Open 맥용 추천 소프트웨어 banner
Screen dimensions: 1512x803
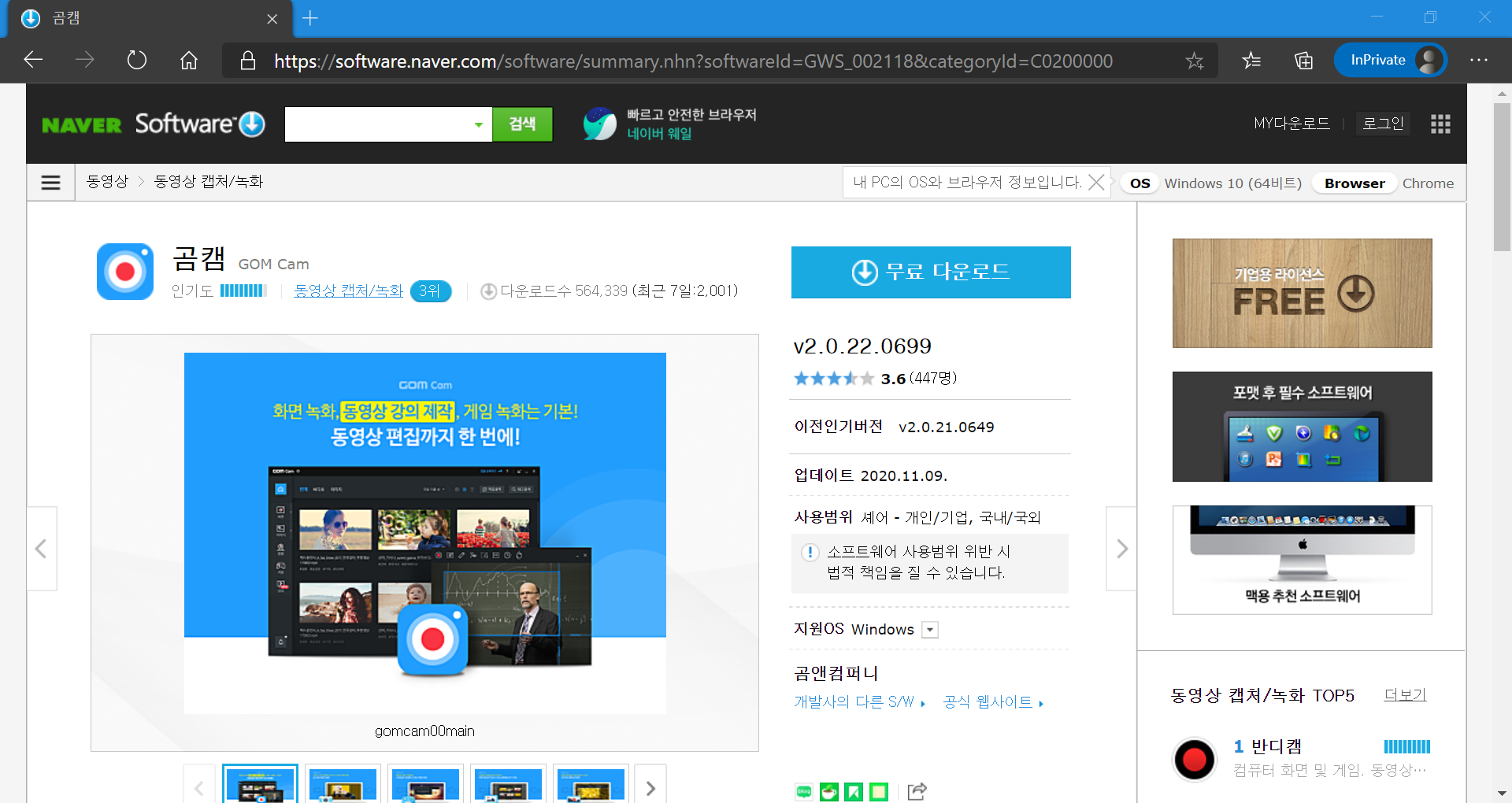[1303, 560]
